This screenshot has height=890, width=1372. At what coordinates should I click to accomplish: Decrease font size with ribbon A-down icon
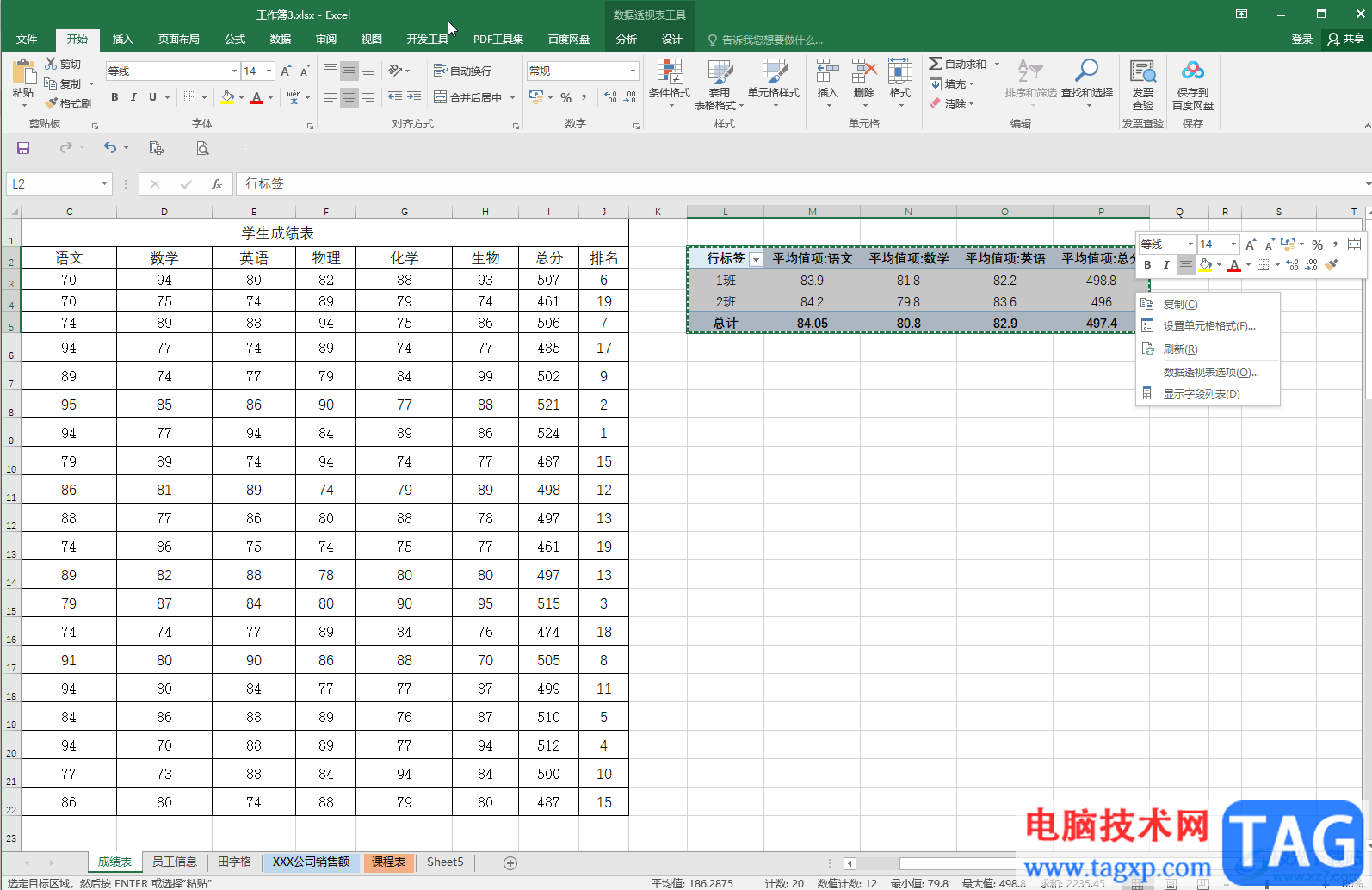point(305,71)
